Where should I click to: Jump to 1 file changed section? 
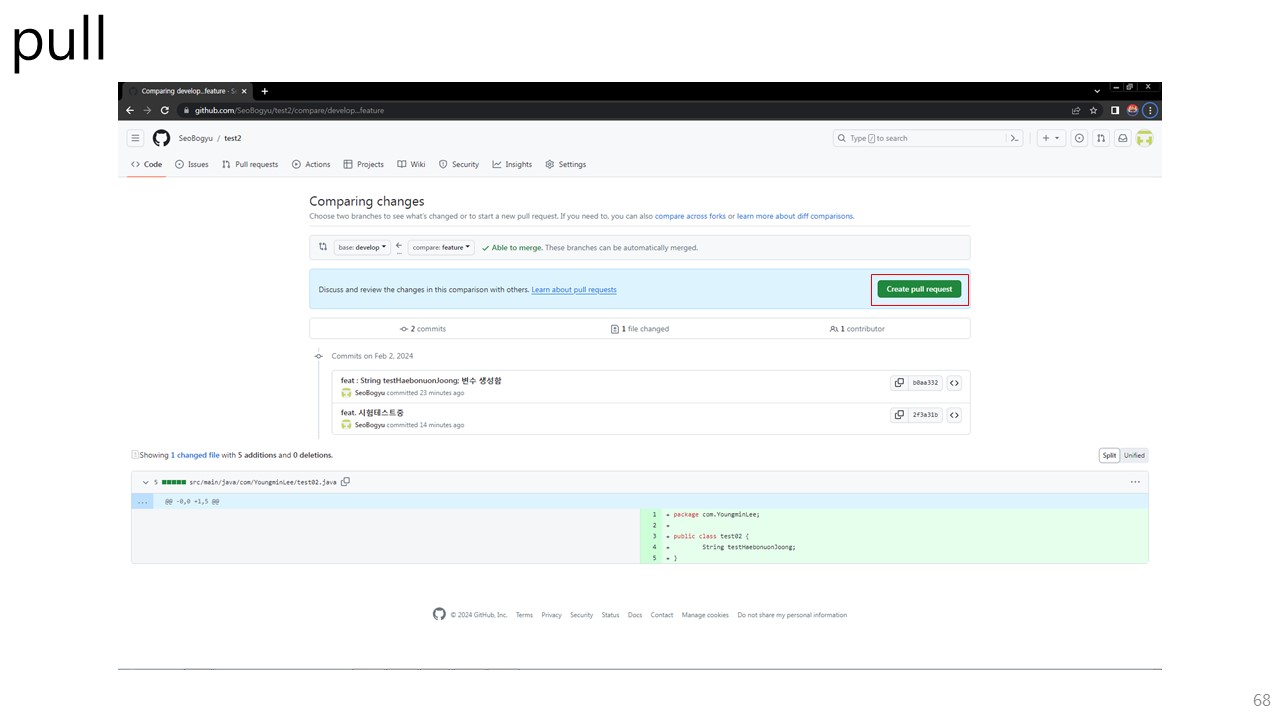pyautogui.click(x=640, y=329)
